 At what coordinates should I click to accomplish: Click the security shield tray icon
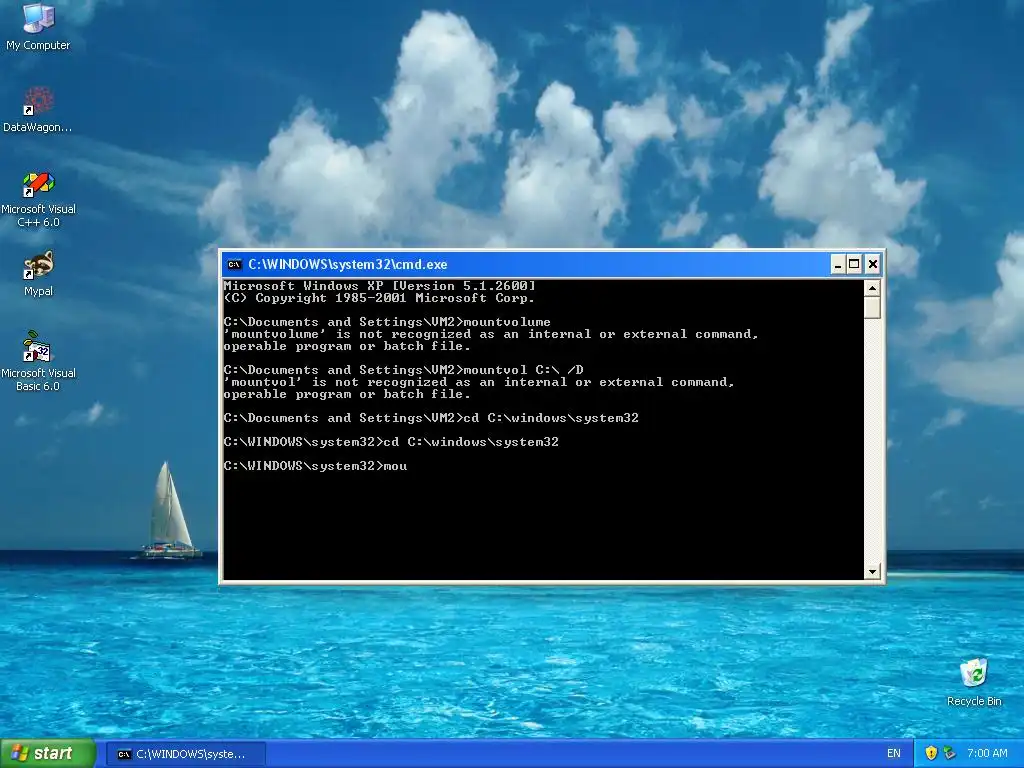pyautogui.click(x=931, y=753)
